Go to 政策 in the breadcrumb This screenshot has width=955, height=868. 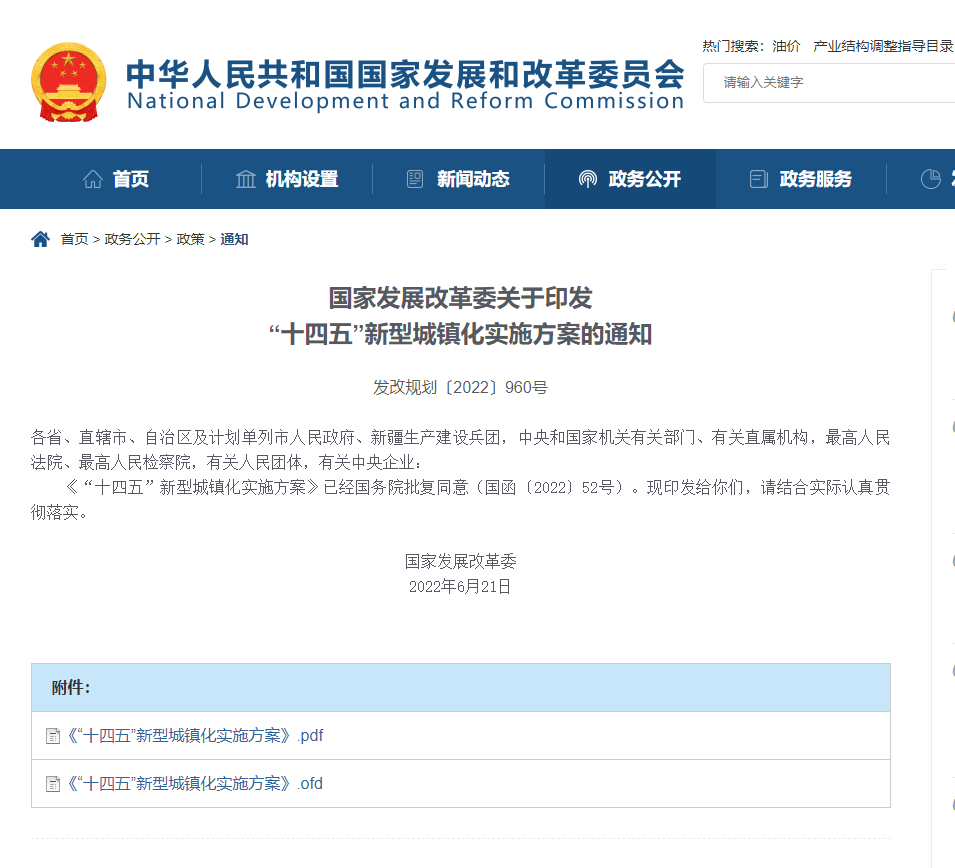pos(190,239)
